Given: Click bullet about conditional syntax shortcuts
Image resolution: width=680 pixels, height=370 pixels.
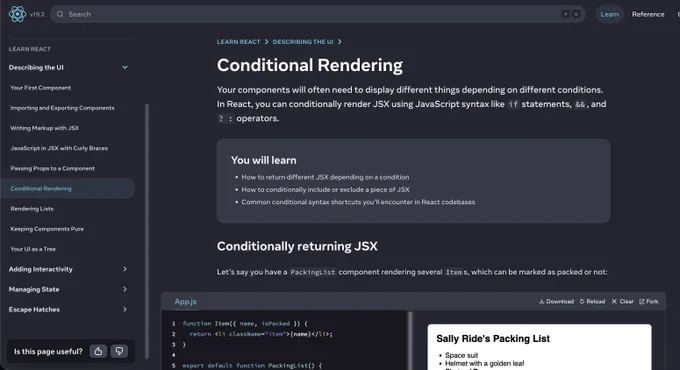Looking at the screenshot, I should click(358, 202).
